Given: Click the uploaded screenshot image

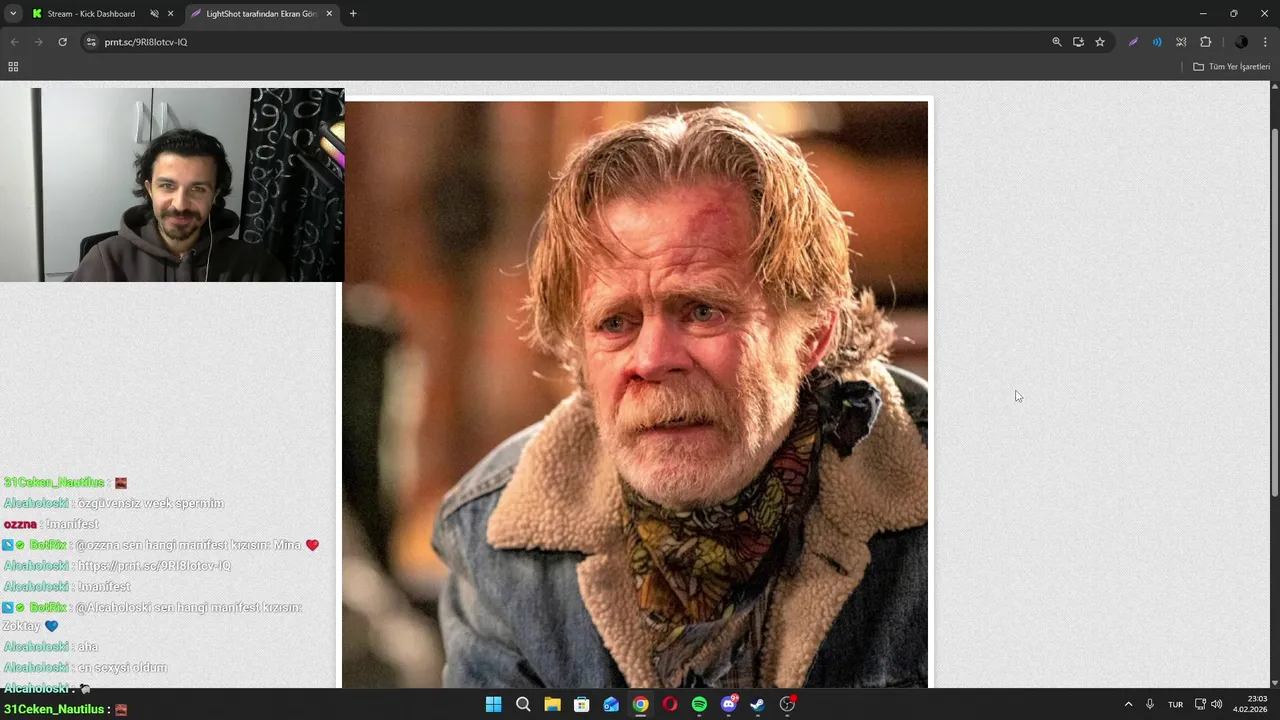Looking at the screenshot, I should [x=635, y=394].
